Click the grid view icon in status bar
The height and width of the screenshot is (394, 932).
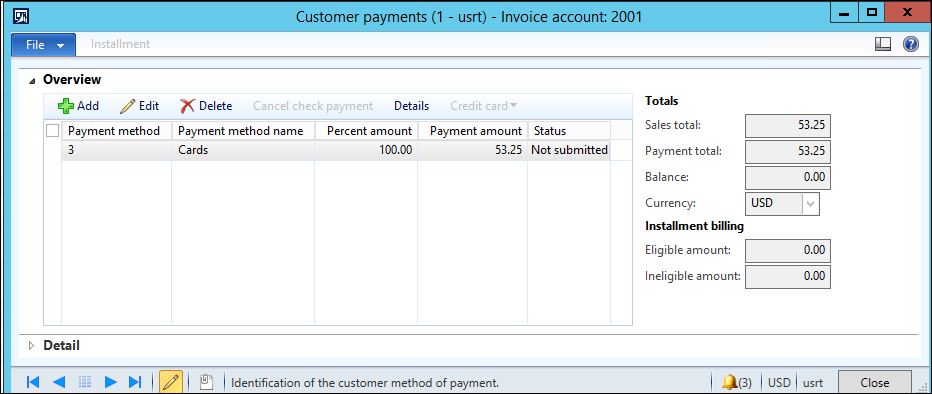84,382
